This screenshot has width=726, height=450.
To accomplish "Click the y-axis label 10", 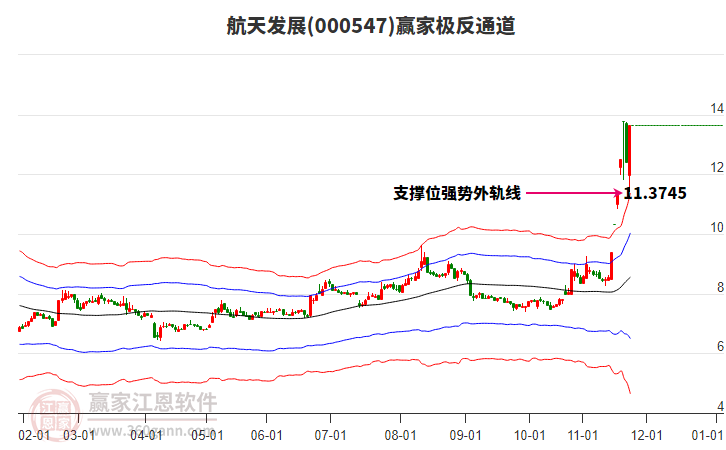I will (x=717, y=227).
